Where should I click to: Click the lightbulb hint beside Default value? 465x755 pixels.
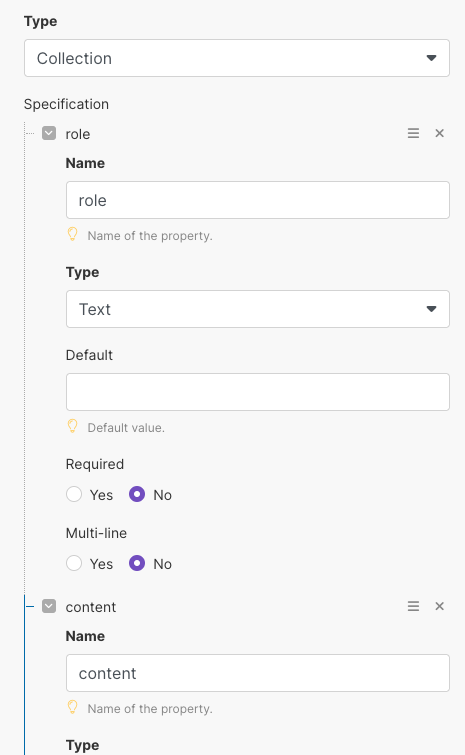72,427
